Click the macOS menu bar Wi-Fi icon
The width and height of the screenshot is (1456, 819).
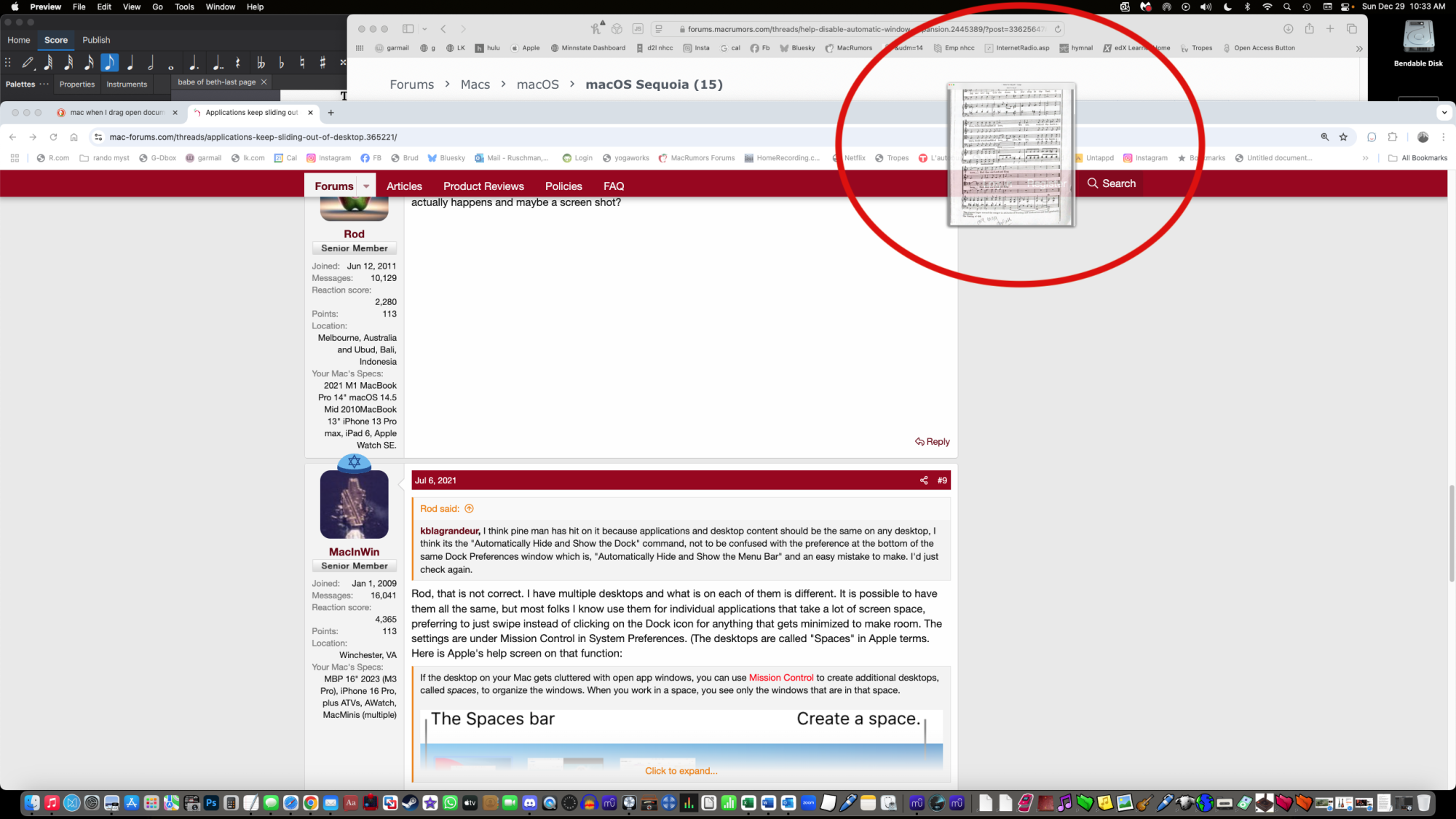(1264, 7)
